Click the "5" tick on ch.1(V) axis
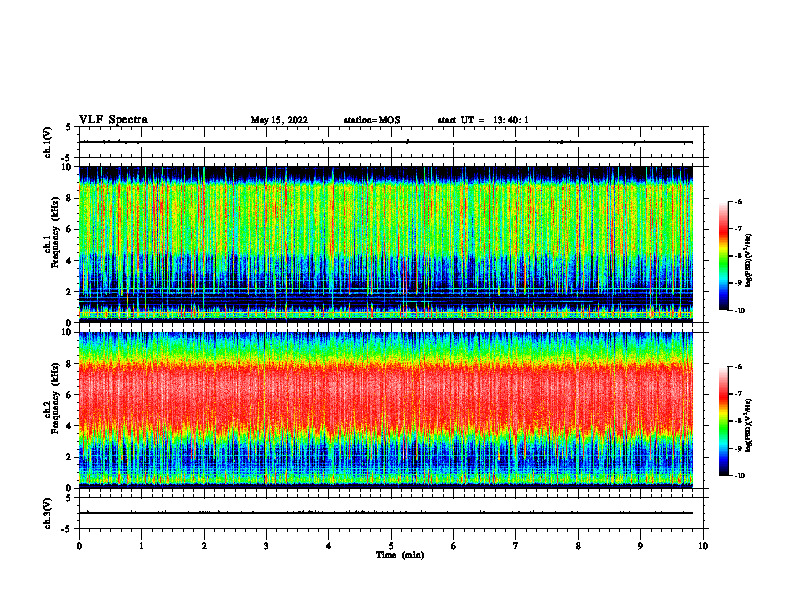This screenshot has width=792, height=612. [x=69, y=127]
